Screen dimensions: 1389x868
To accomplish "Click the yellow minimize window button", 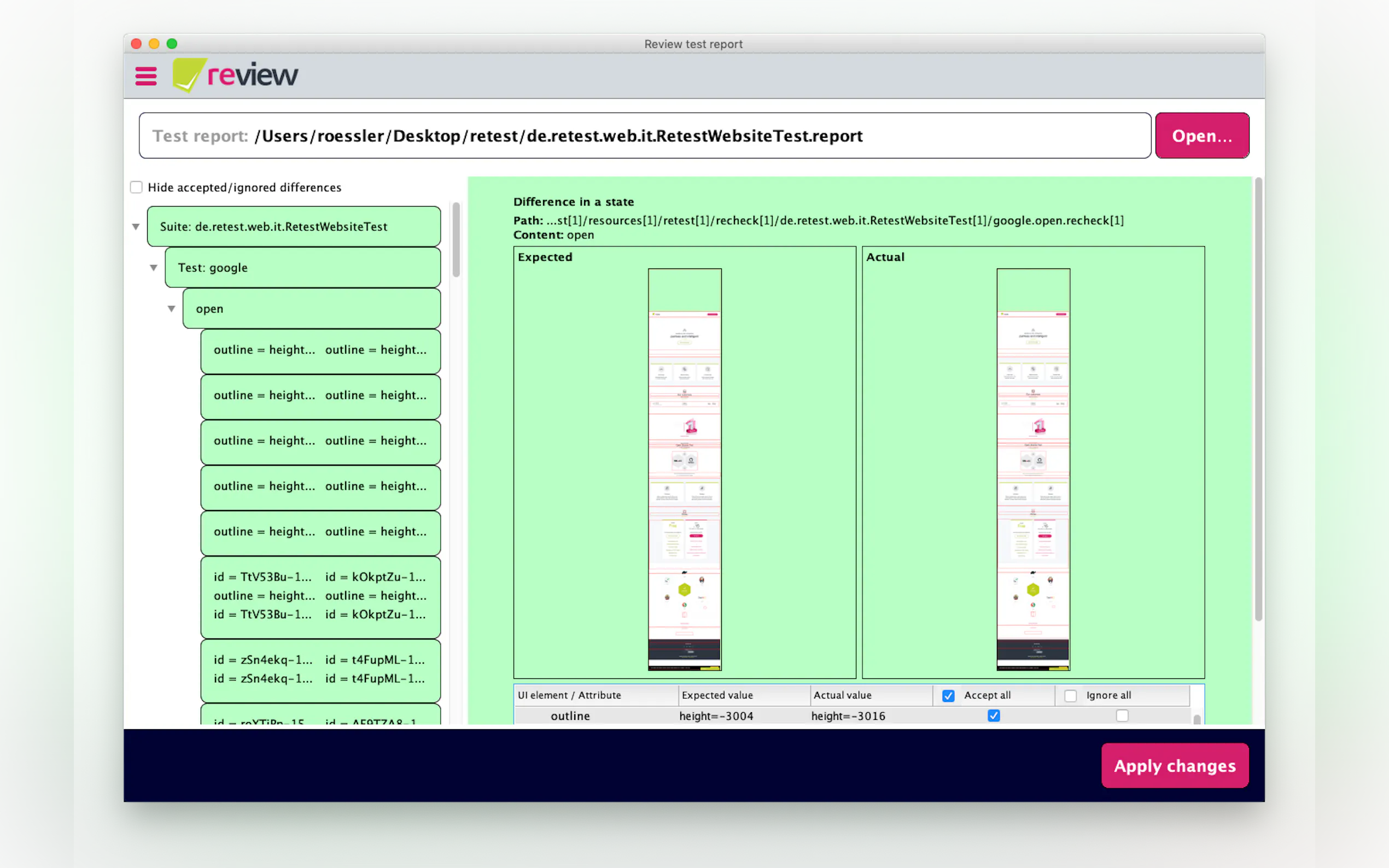I will pyautogui.click(x=154, y=44).
